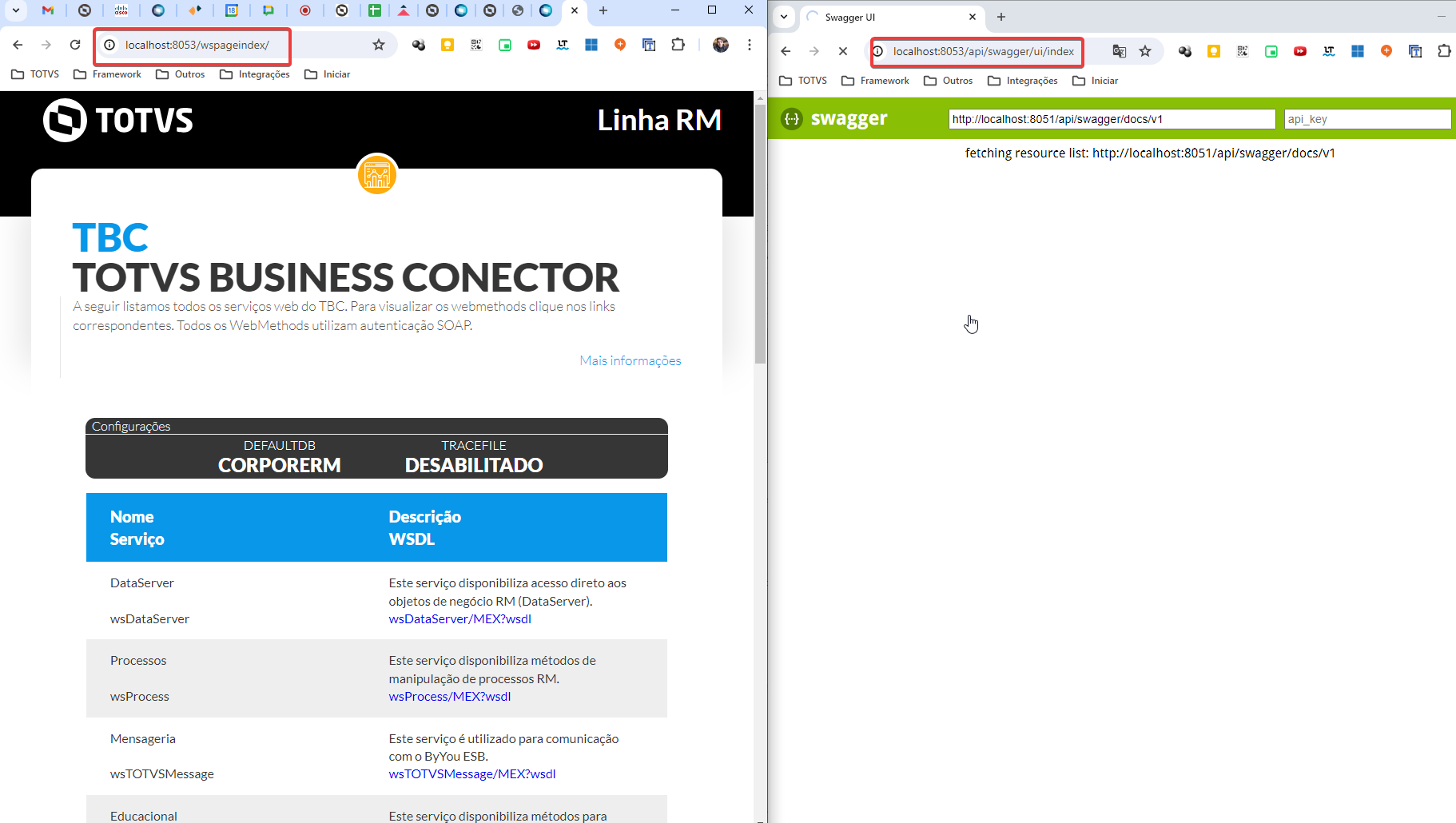Open a new tab in Swagger browser window
This screenshot has height=823, width=1456.
click(x=1001, y=17)
